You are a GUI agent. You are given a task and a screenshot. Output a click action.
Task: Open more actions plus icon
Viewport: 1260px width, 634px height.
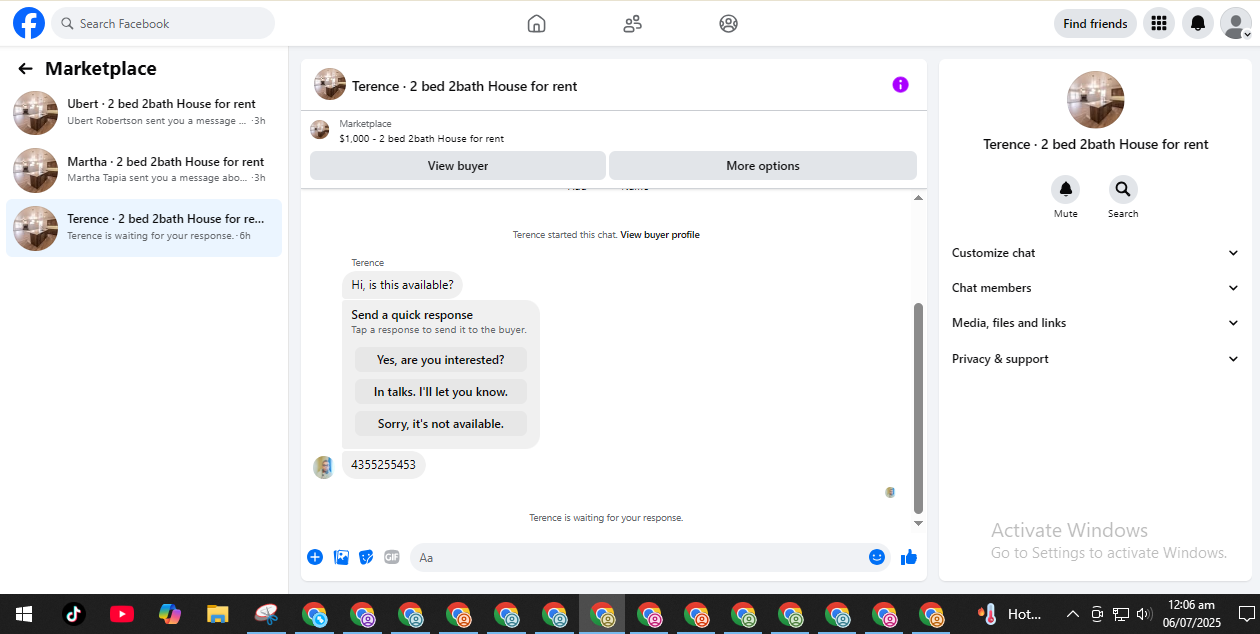pyautogui.click(x=315, y=557)
